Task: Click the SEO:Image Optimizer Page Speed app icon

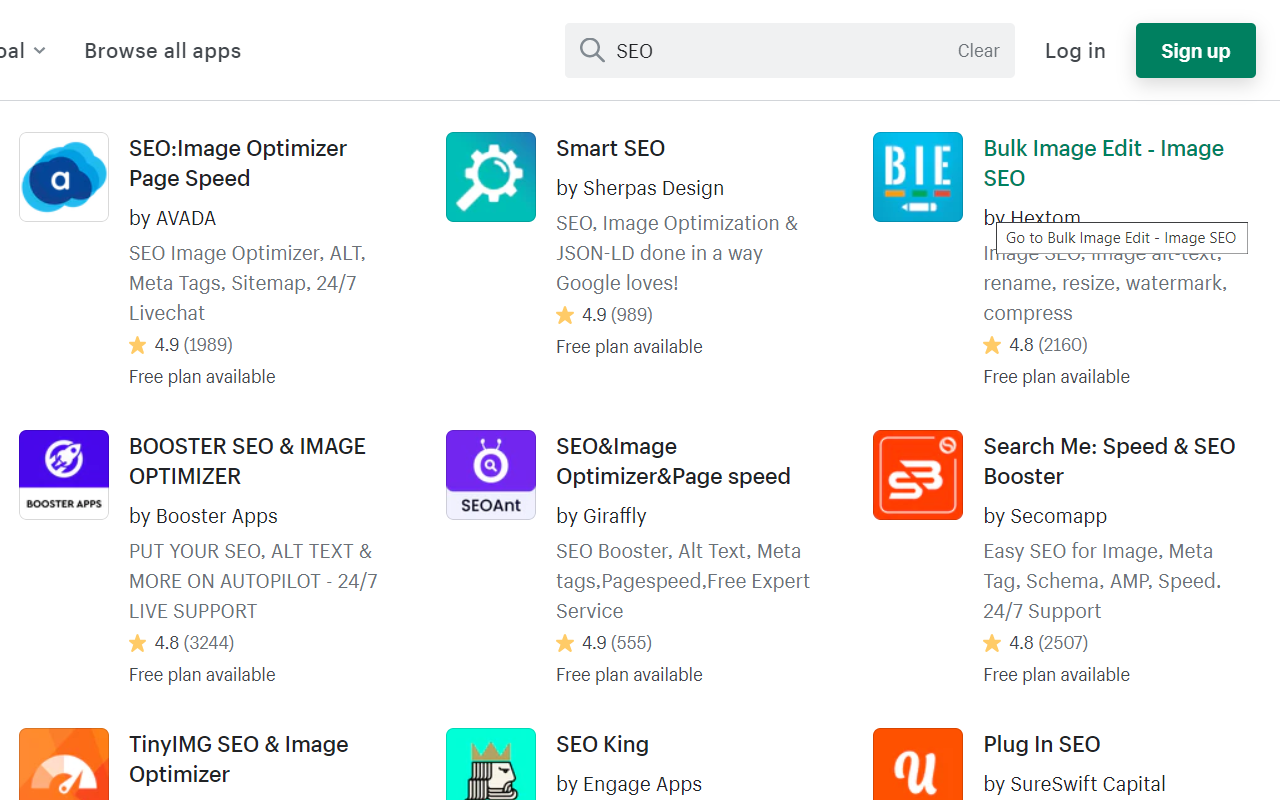Action: coord(63,177)
